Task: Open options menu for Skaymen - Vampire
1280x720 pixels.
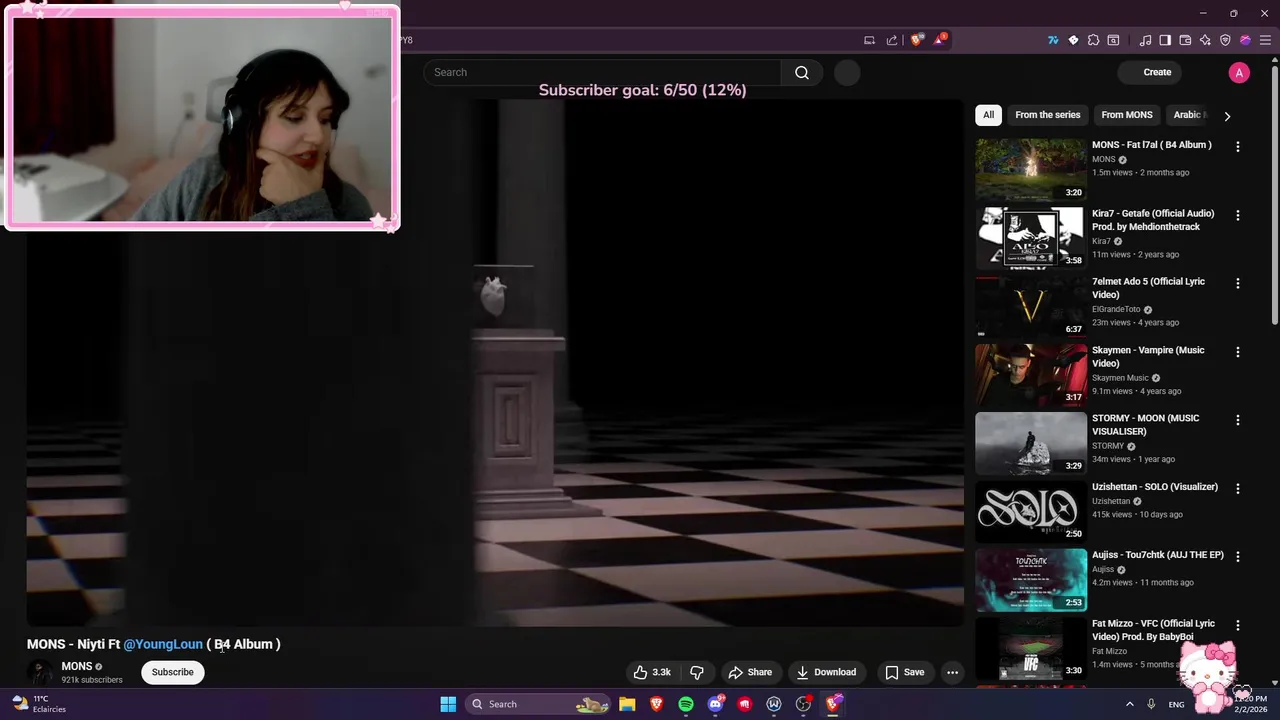Action: click(x=1237, y=352)
